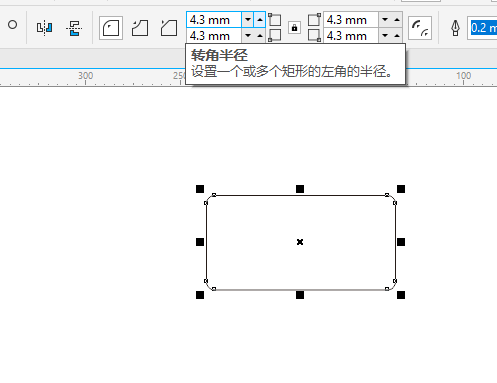Image resolution: width=497 pixels, height=383 pixels.
Task: Open bottom-left corner radius dropdown arrow
Action: click(x=248, y=35)
